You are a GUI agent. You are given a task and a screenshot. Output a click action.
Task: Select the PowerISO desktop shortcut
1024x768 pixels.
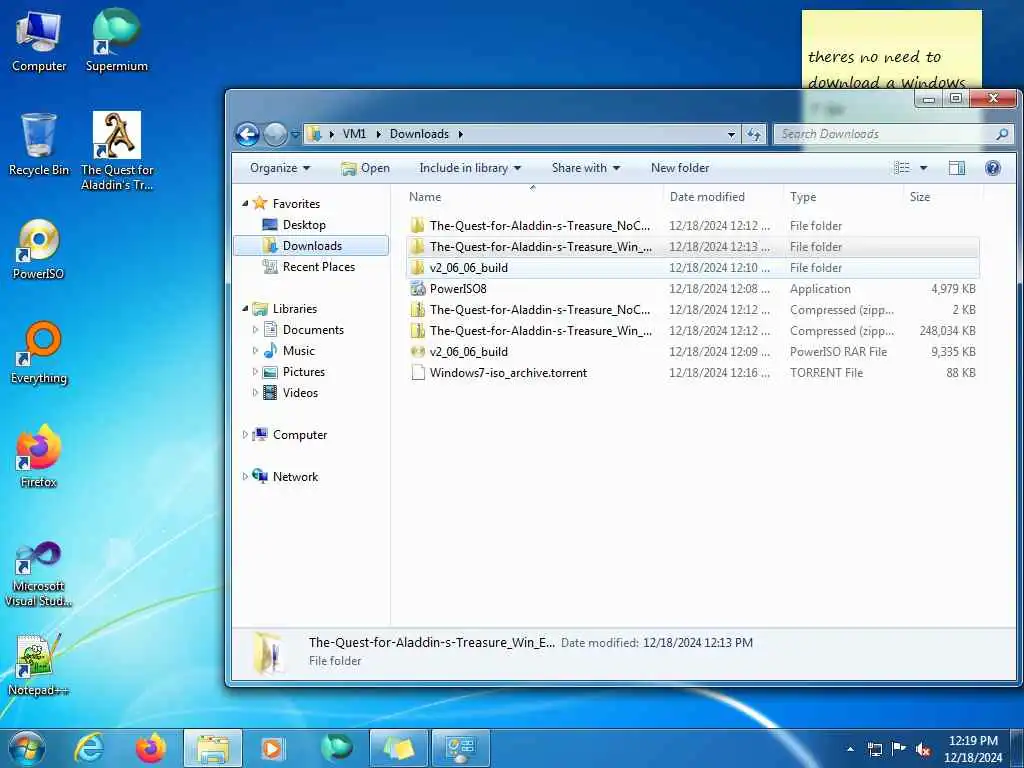click(x=39, y=249)
